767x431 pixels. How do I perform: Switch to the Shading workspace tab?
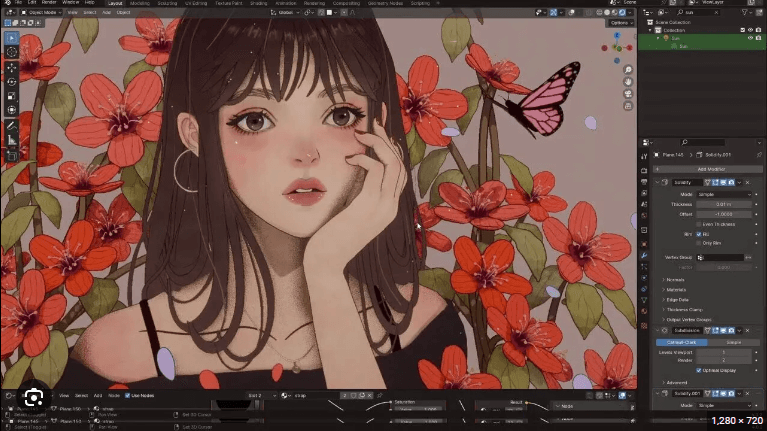point(259,3)
